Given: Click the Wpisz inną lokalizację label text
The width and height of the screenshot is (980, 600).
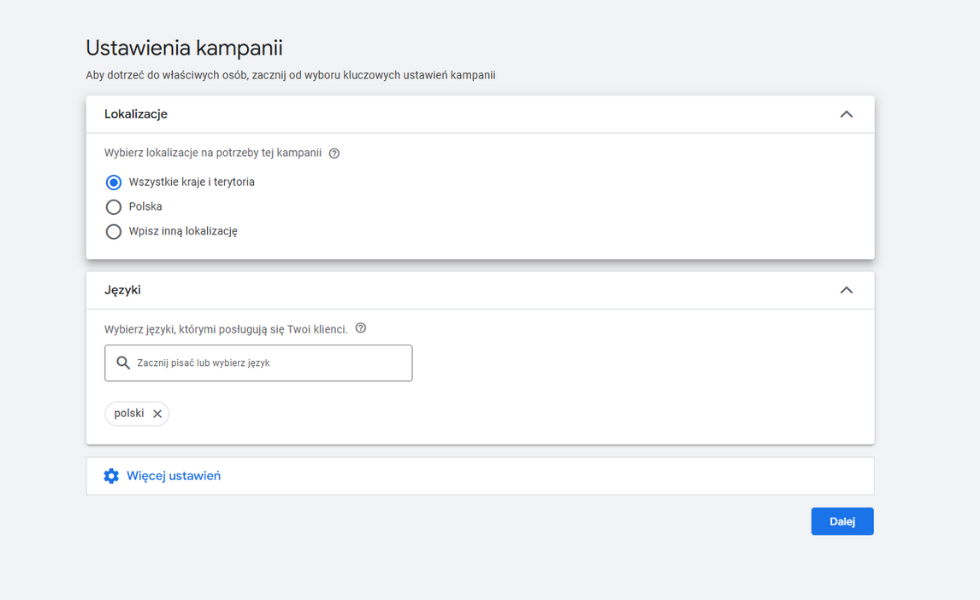Looking at the screenshot, I should 183,232.
